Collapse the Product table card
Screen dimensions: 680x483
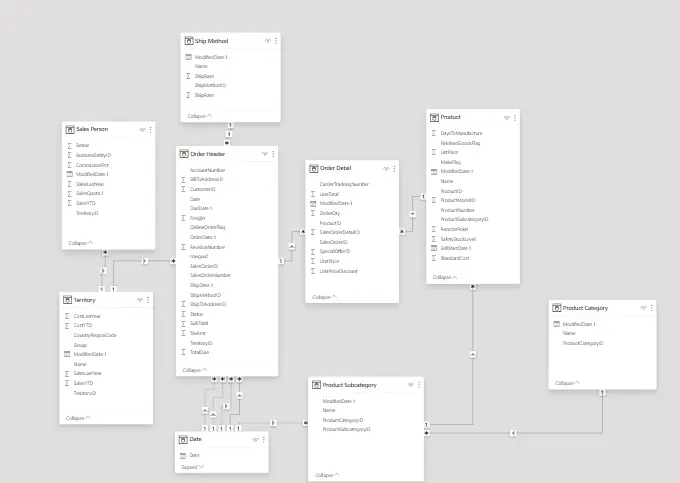coord(445,277)
